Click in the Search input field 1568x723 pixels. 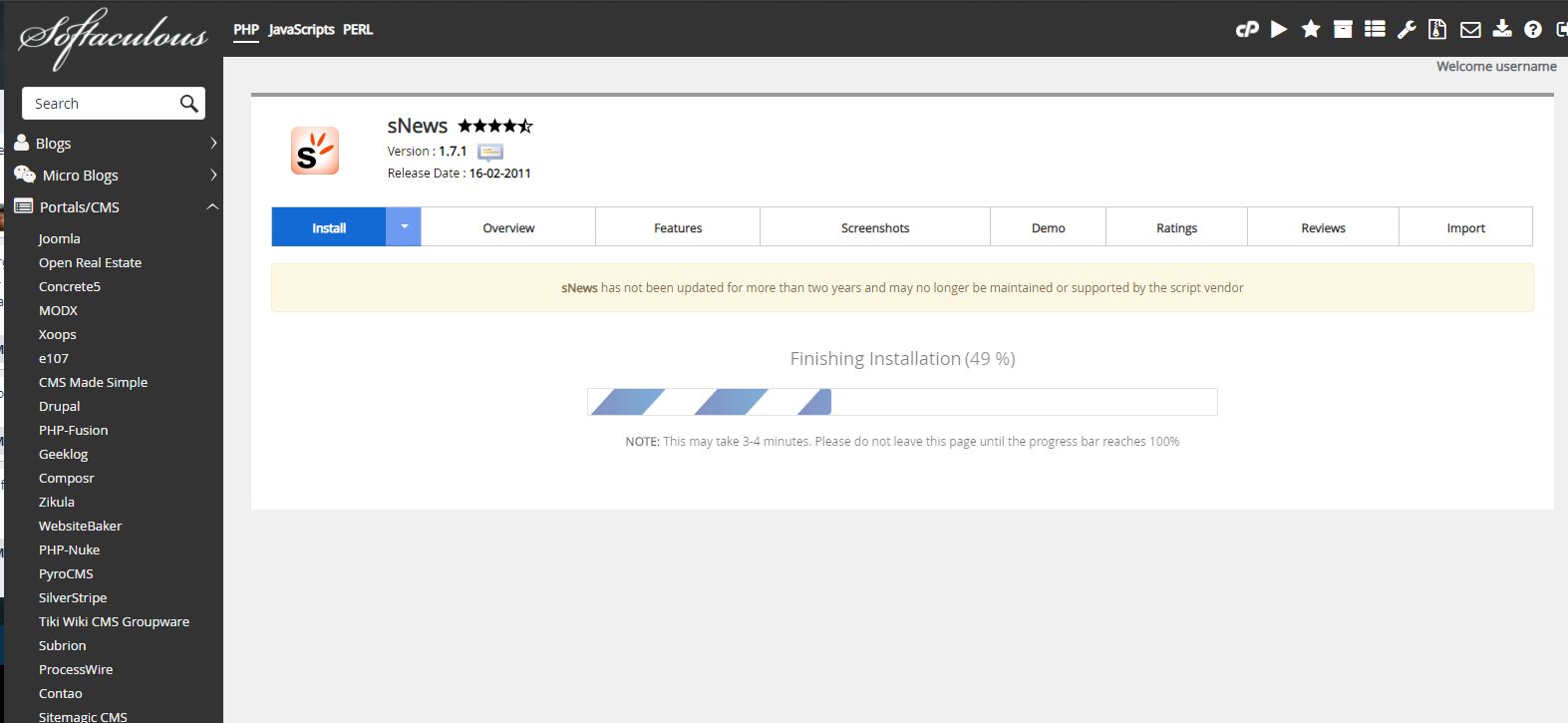click(x=102, y=104)
